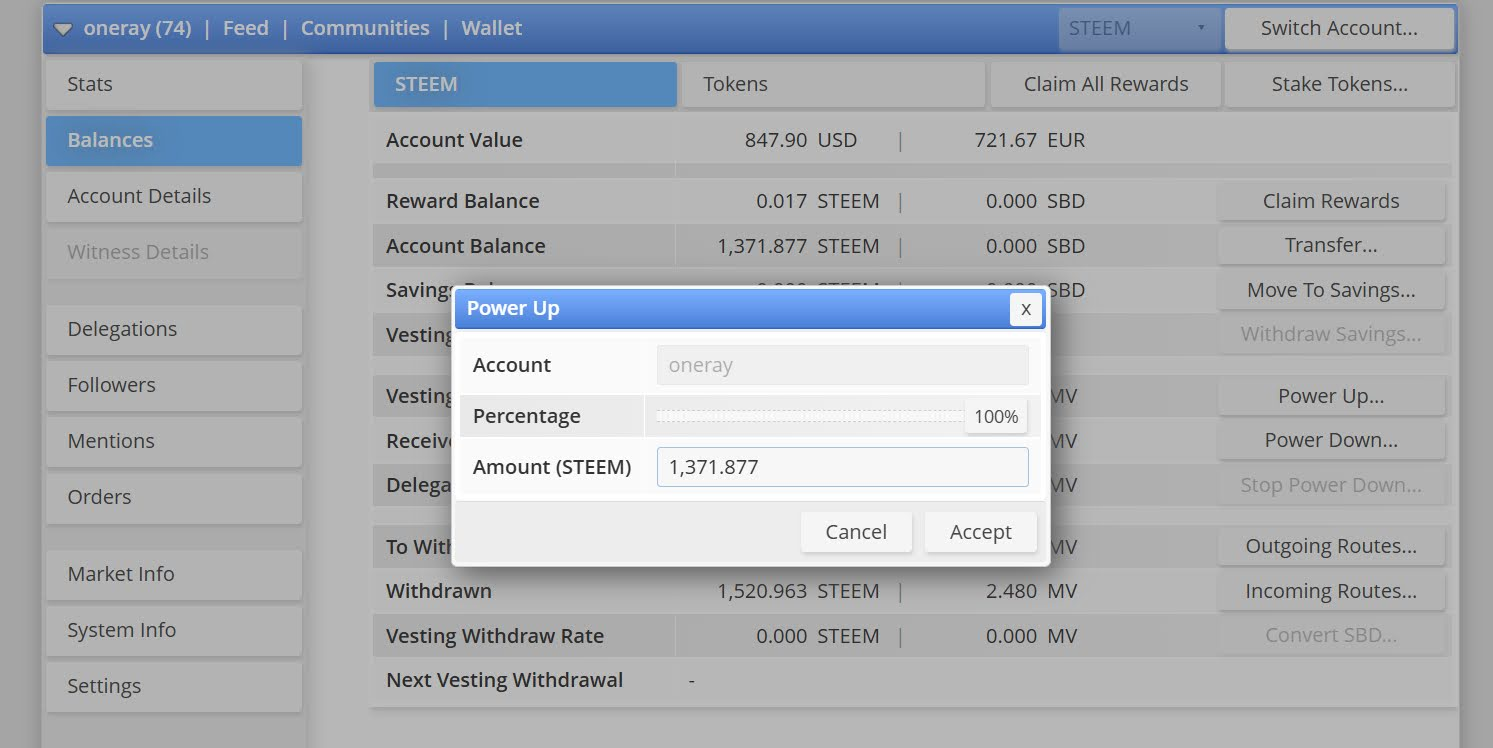Viewport: 1493px width, 748px height.
Task: Cancel the Power Up dialog
Action: pos(856,532)
